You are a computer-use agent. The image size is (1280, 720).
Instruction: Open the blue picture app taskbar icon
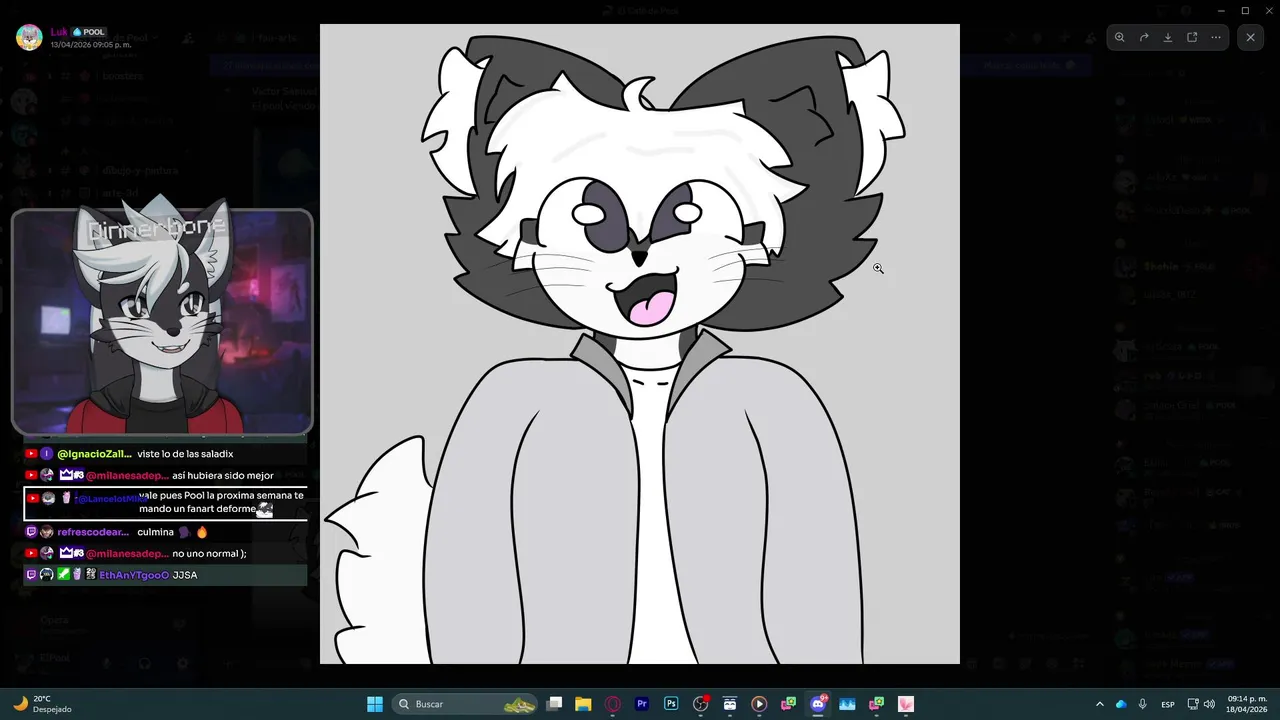[x=847, y=704]
